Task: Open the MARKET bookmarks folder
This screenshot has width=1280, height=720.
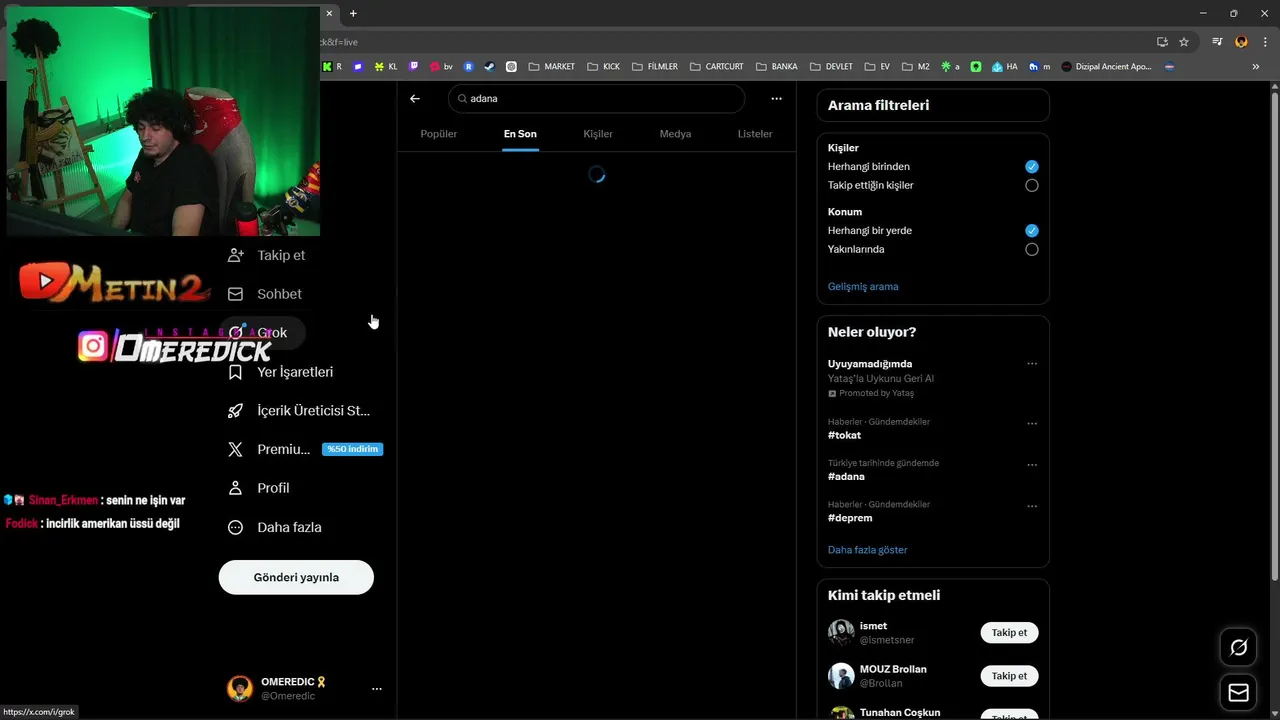Action: click(552, 67)
